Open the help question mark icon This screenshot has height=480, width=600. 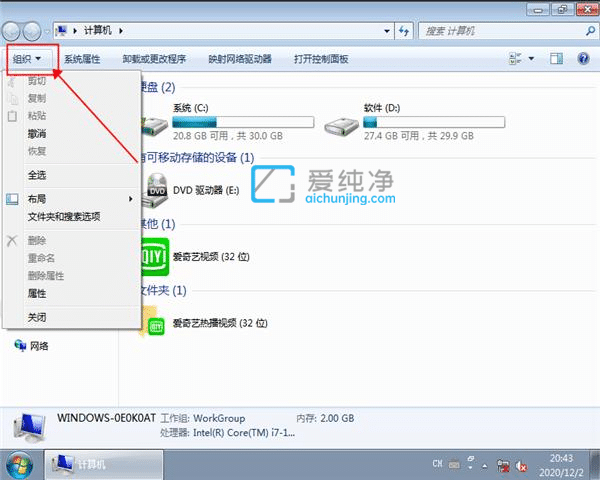[x=583, y=59]
